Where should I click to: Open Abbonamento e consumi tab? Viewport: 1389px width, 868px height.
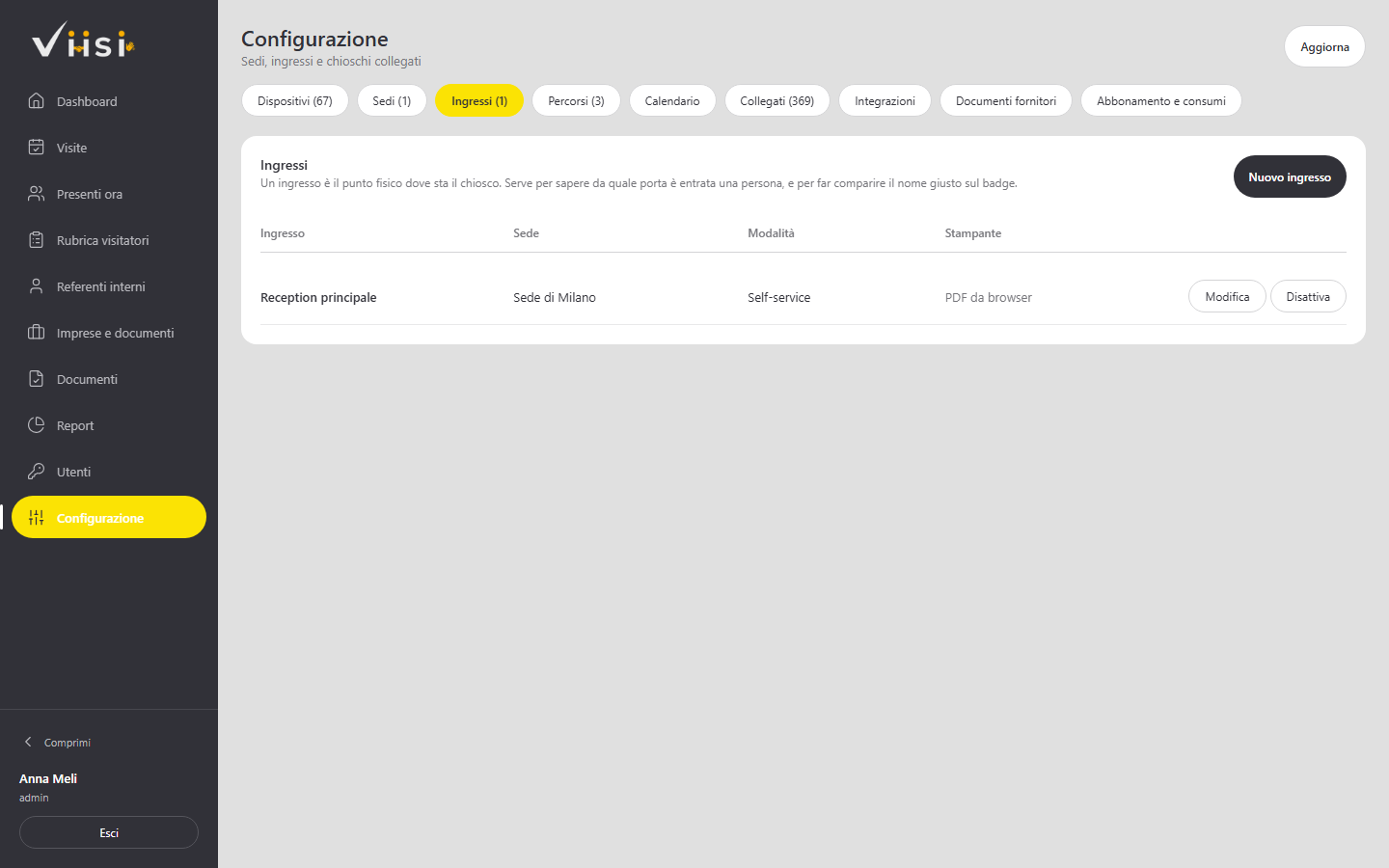(1161, 100)
